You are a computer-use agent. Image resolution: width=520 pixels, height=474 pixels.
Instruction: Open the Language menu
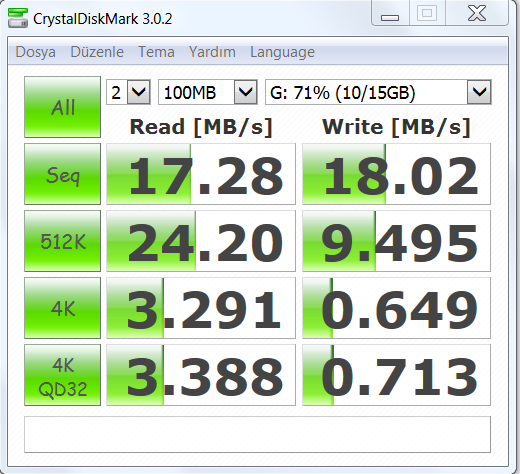pos(282,52)
